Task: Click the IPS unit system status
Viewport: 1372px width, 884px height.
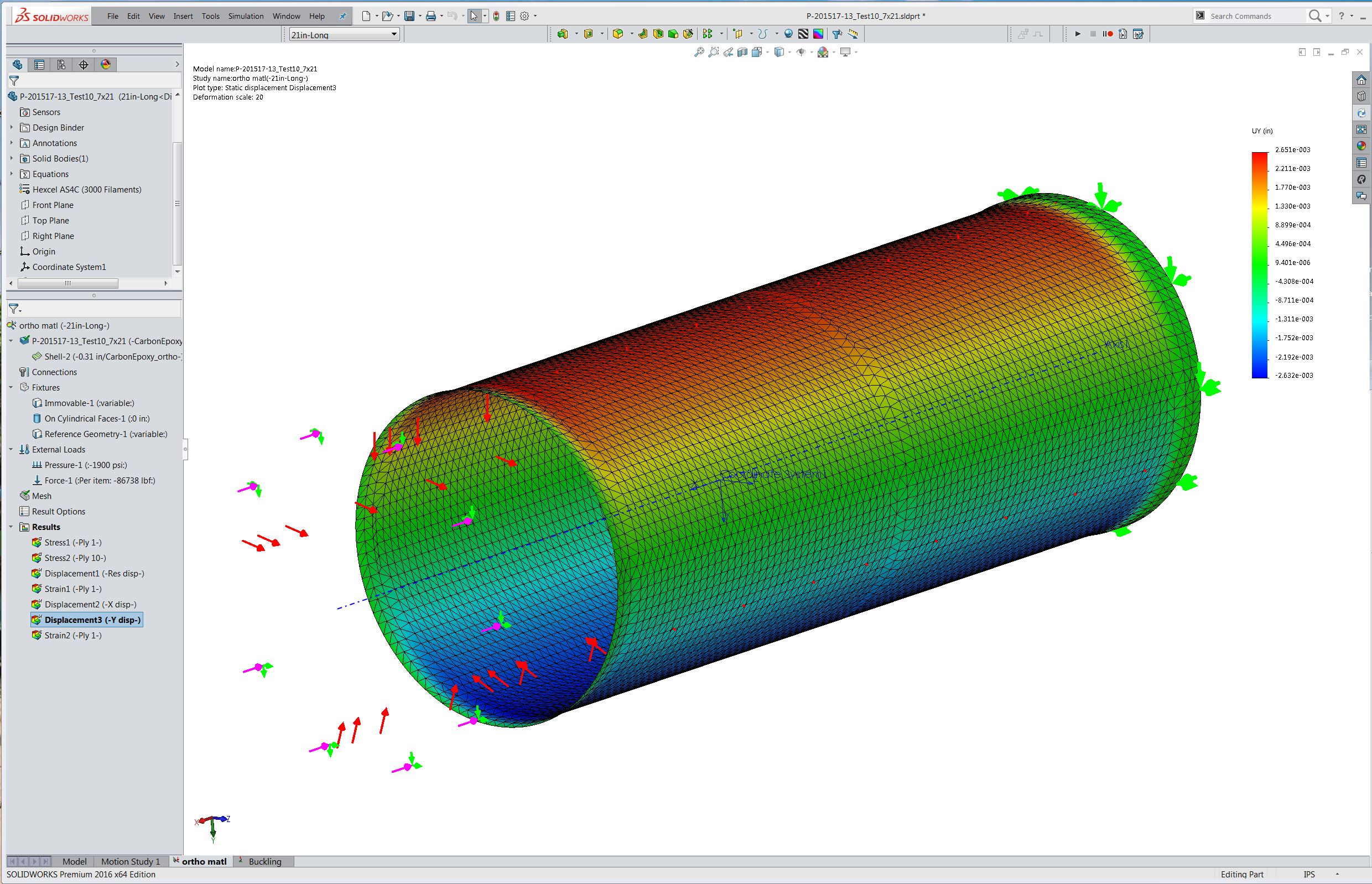Action: coord(1309,874)
